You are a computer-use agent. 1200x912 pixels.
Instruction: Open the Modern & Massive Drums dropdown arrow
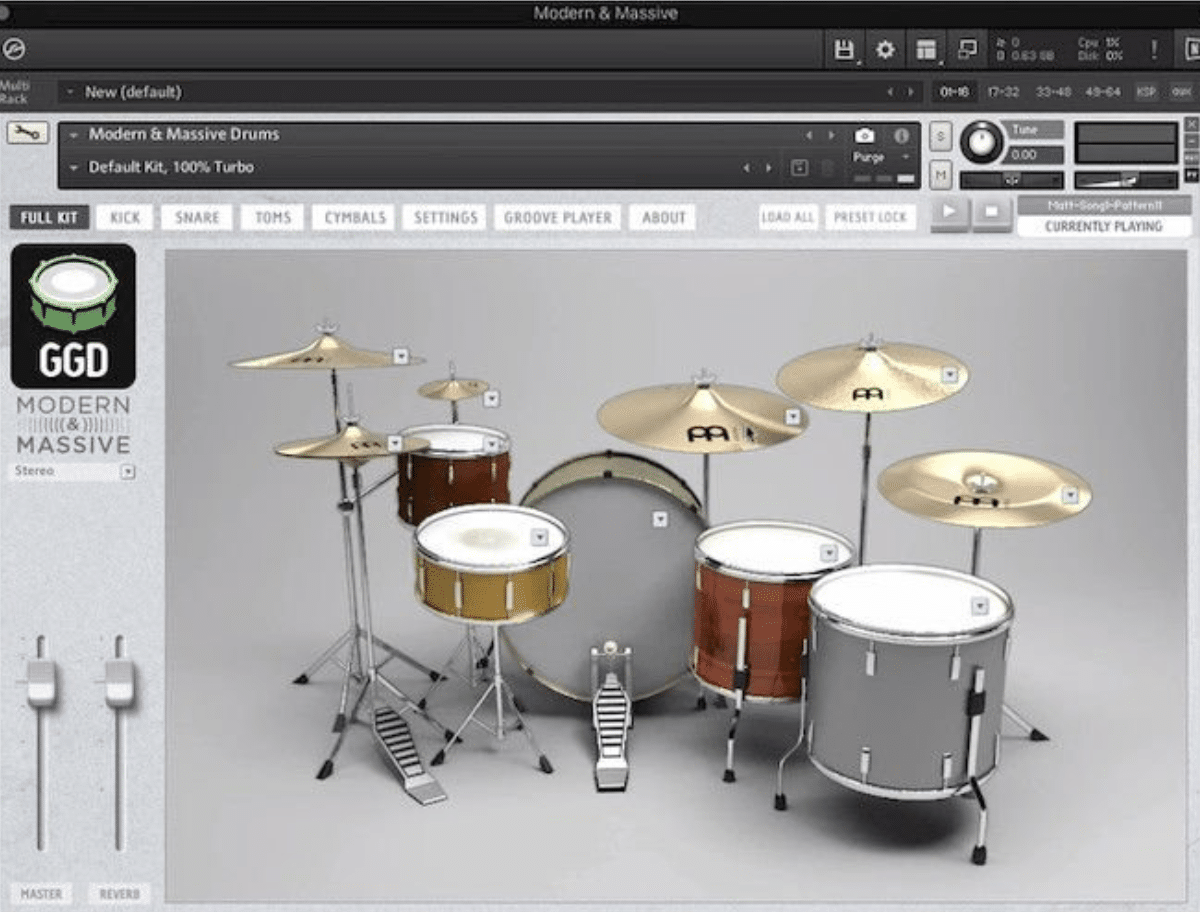(x=74, y=134)
